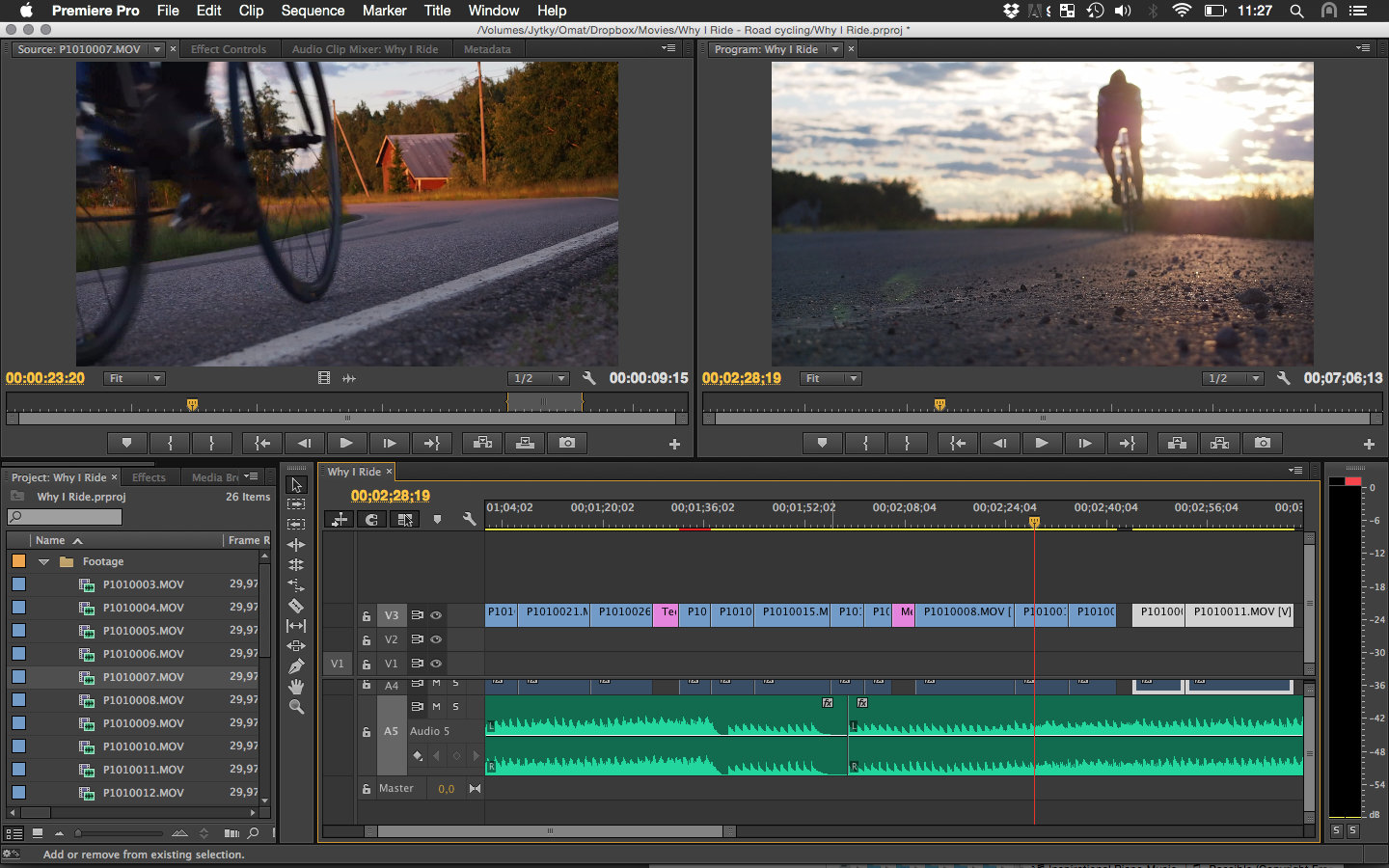The height and width of the screenshot is (868, 1389).
Task: Switch to Effect Controls tab
Action: tap(229, 49)
